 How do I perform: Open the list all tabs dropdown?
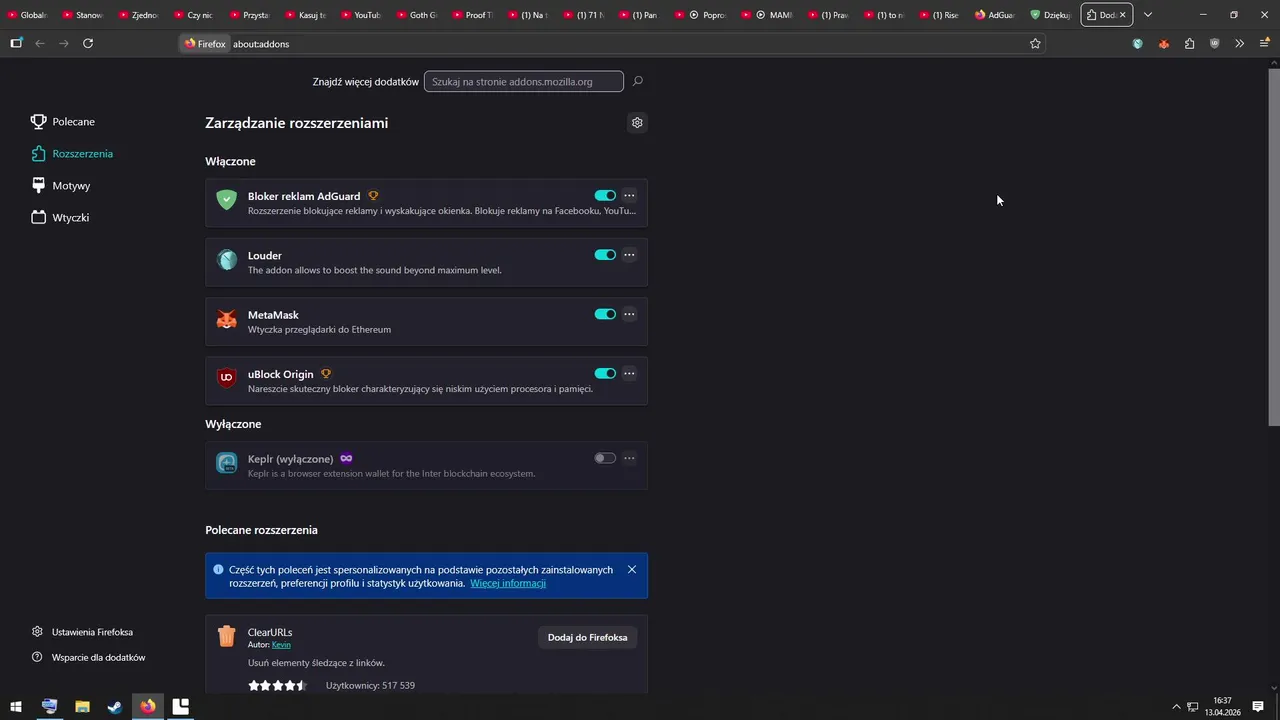[x=1148, y=15]
